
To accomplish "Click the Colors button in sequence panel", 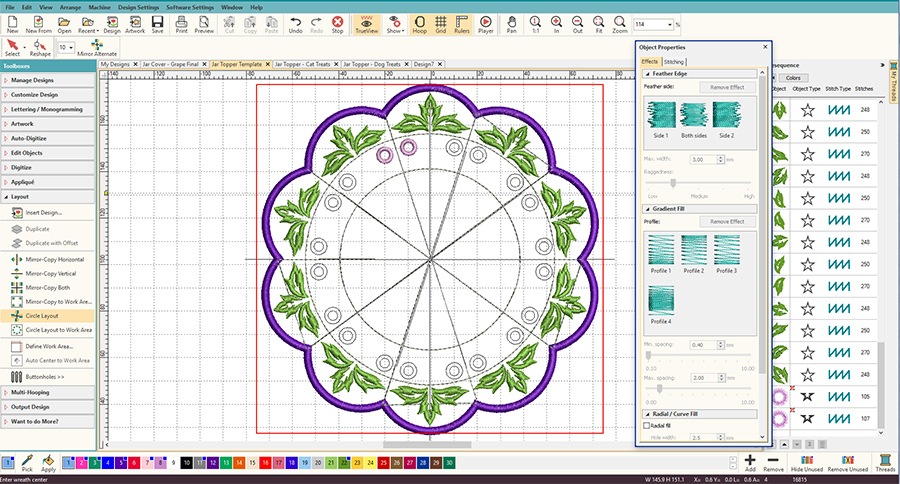I will (792, 78).
